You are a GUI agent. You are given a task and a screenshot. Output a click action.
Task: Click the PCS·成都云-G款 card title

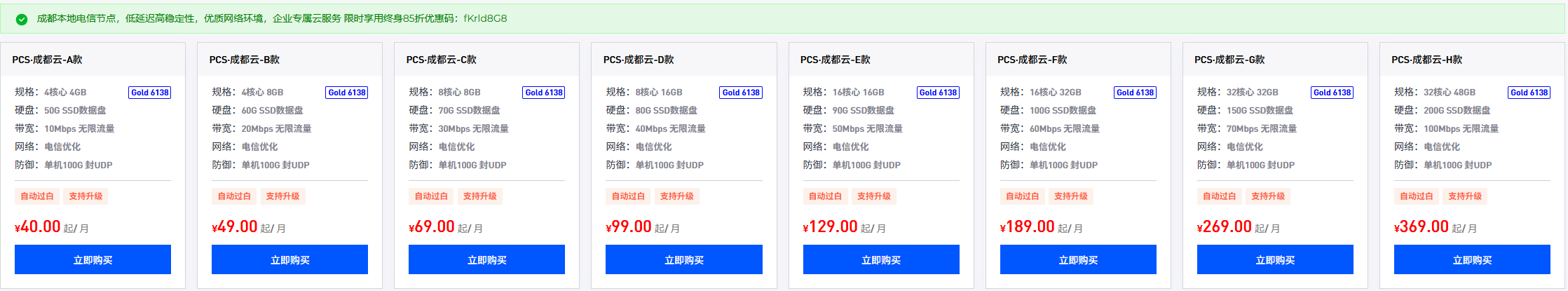1229,60
